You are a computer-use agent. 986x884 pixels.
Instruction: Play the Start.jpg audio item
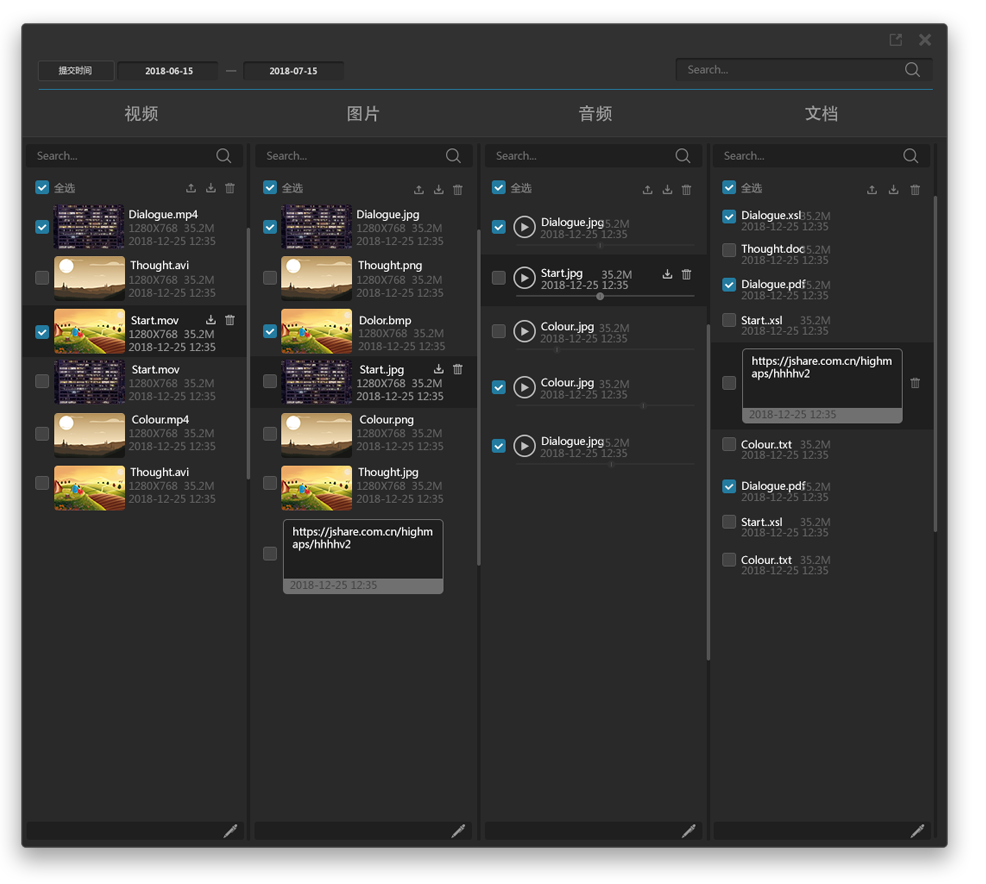pyautogui.click(x=524, y=277)
